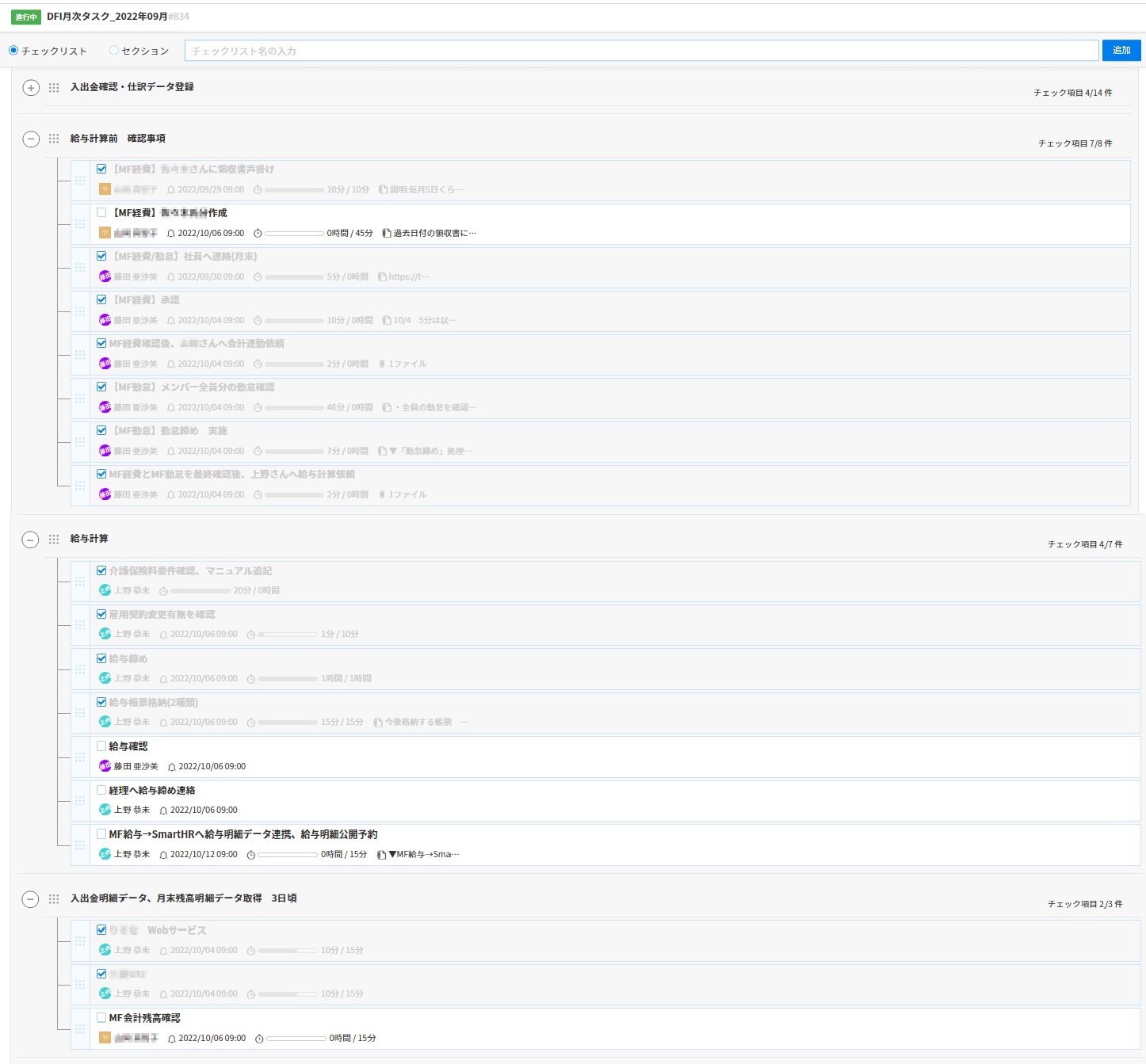The width and height of the screenshot is (1146, 1064).
Task: Click clock icon on MF会計残高確認 task
Action: point(259,1039)
